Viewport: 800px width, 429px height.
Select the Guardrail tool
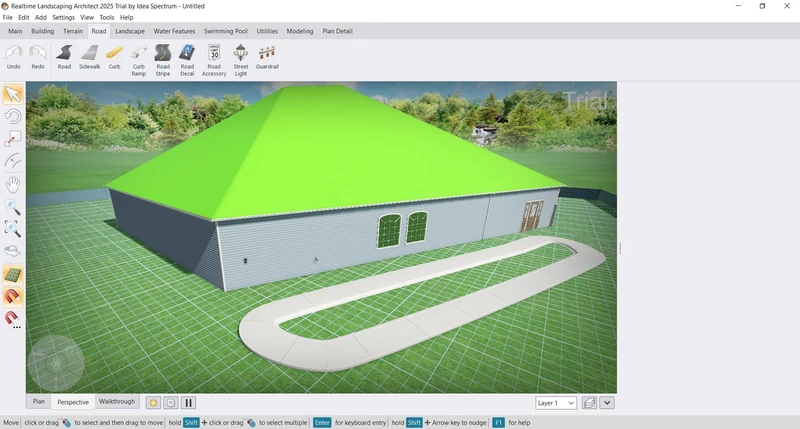(267, 56)
